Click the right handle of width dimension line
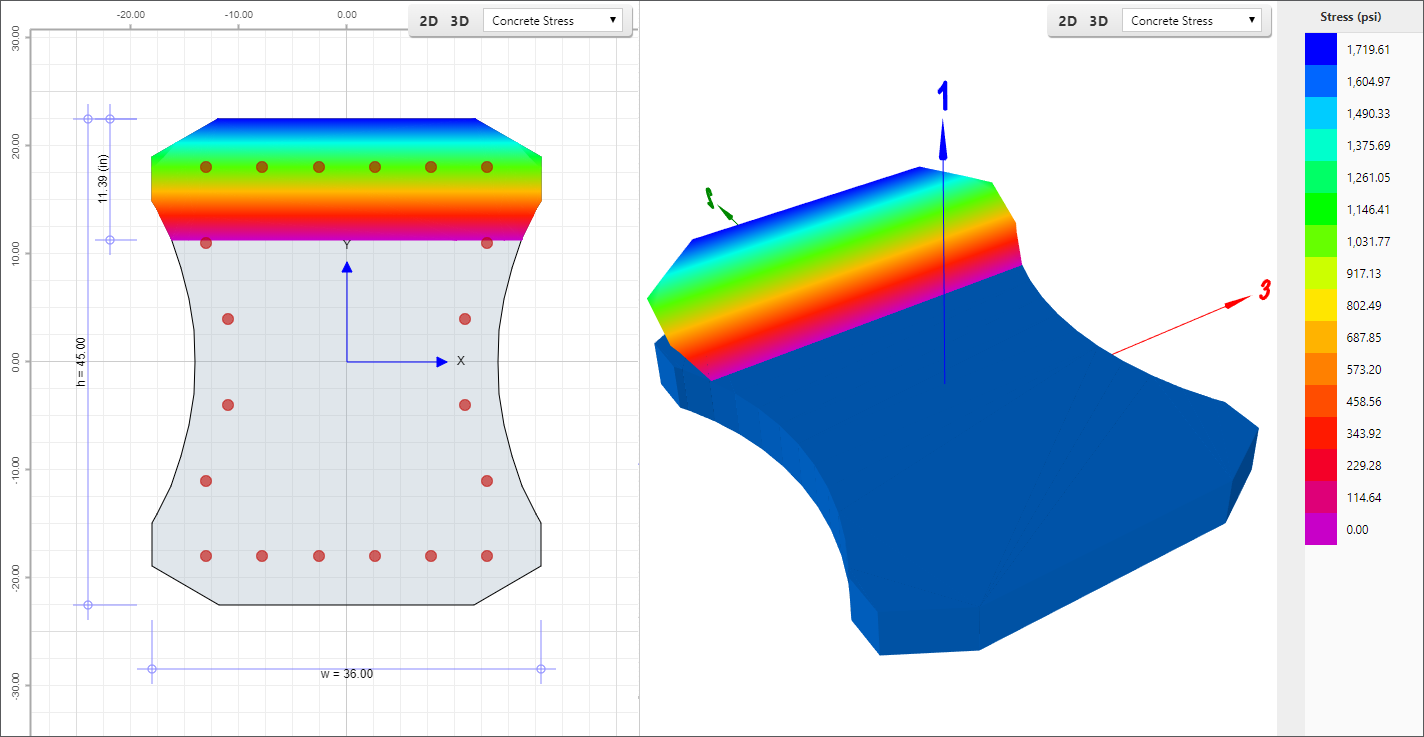The width and height of the screenshot is (1424, 737). 541,669
